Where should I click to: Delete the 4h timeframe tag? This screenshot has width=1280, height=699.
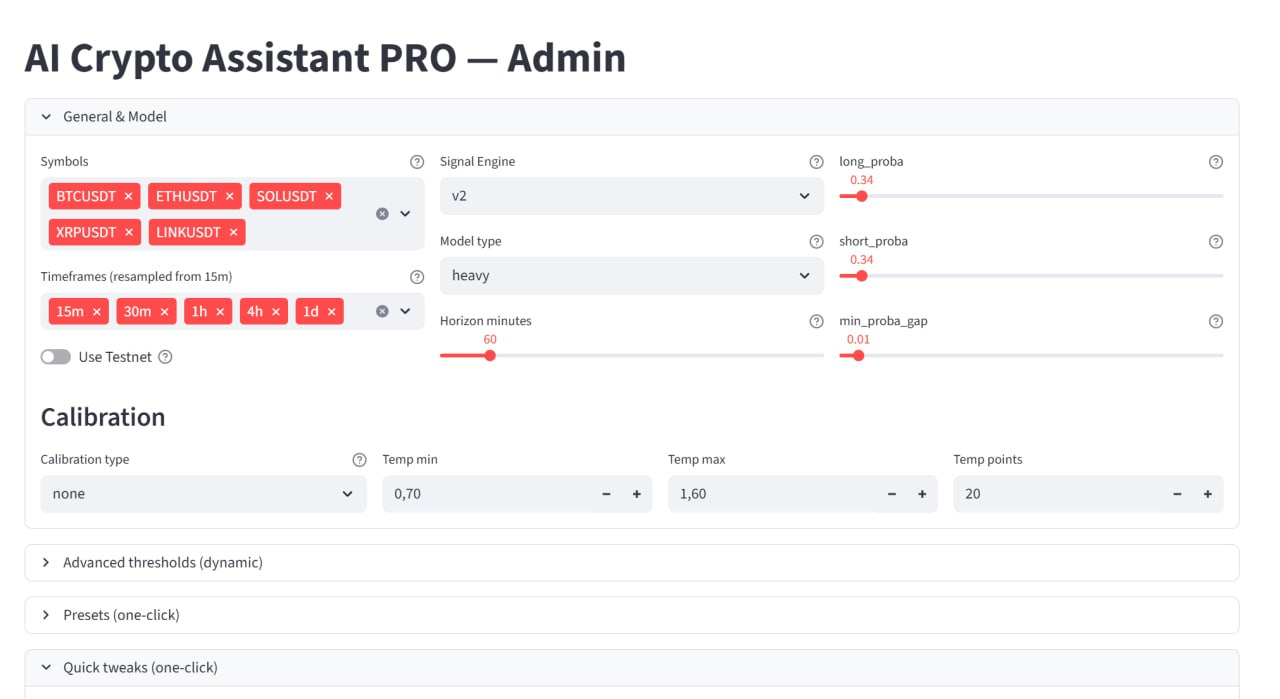[x=276, y=311]
